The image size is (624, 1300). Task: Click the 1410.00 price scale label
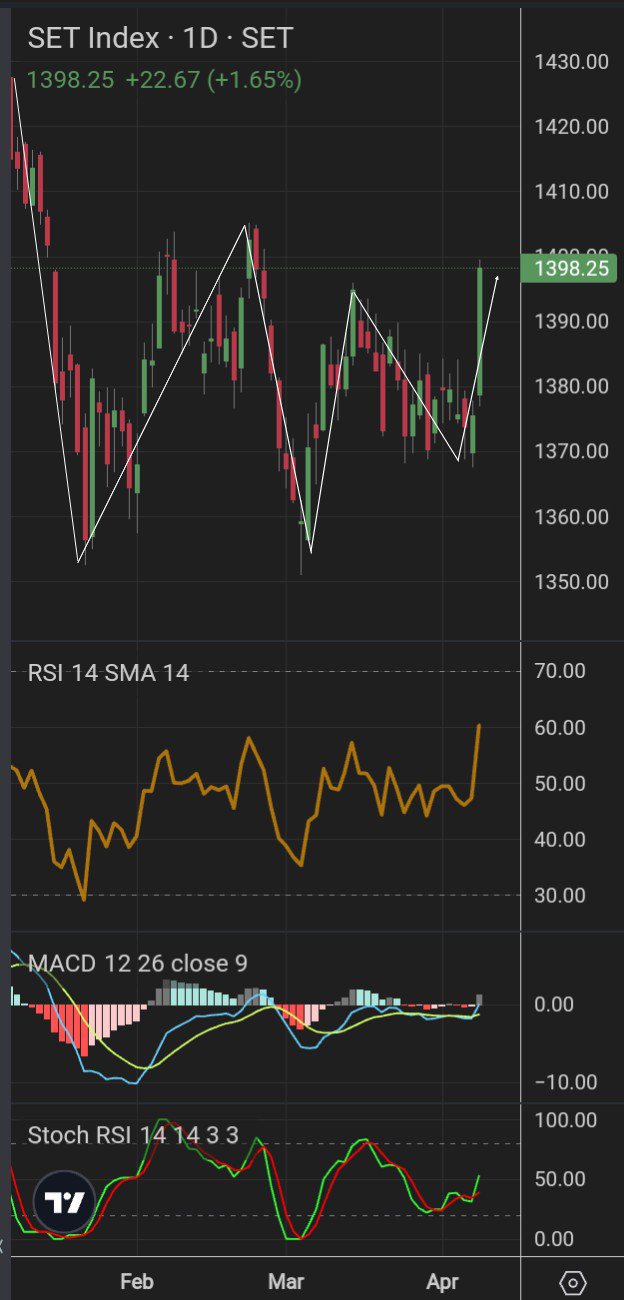coord(571,192)
